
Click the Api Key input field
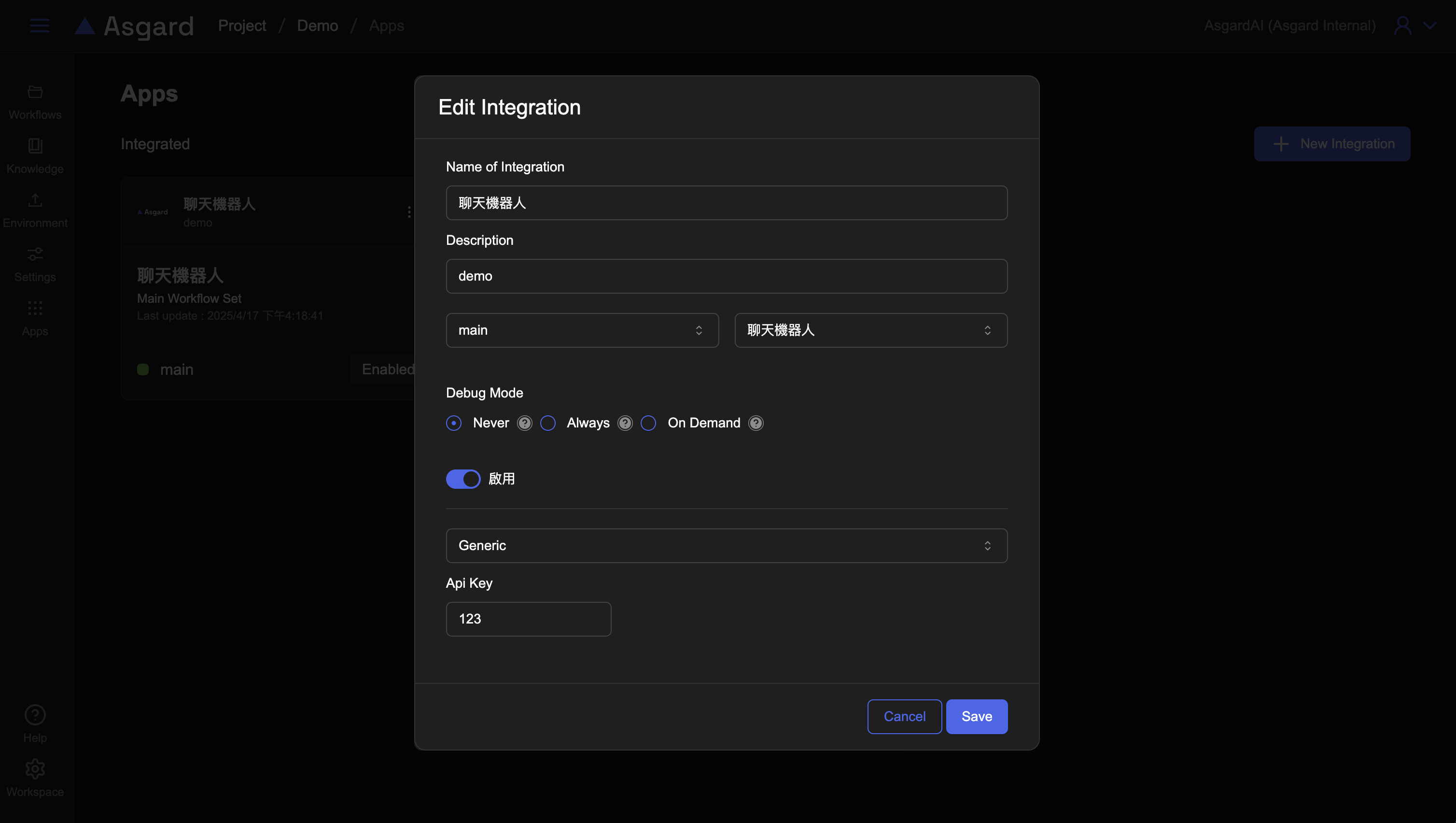(529, 619)
